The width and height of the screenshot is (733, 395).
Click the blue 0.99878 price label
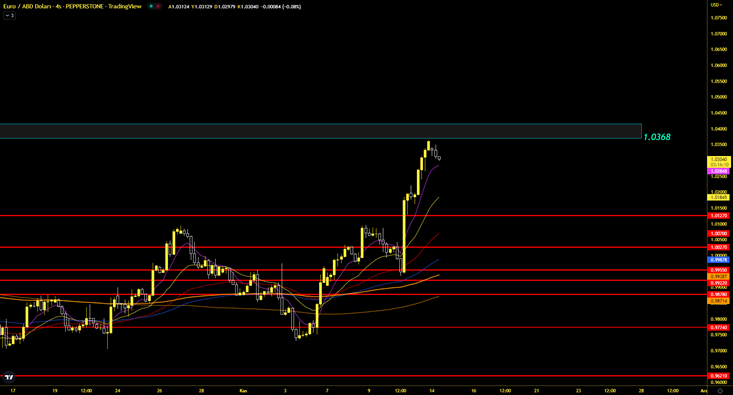(719, 260)
